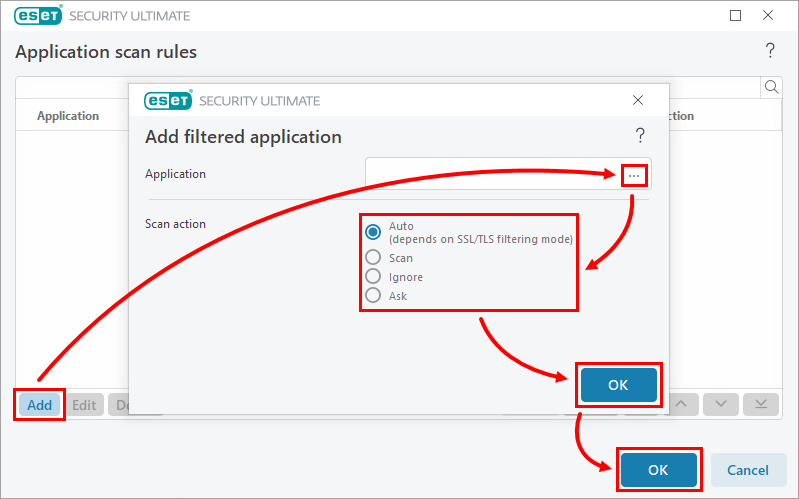Viewport: 799px width, 499px height.
Task: Click the Application column header
Action: (68, 116)
